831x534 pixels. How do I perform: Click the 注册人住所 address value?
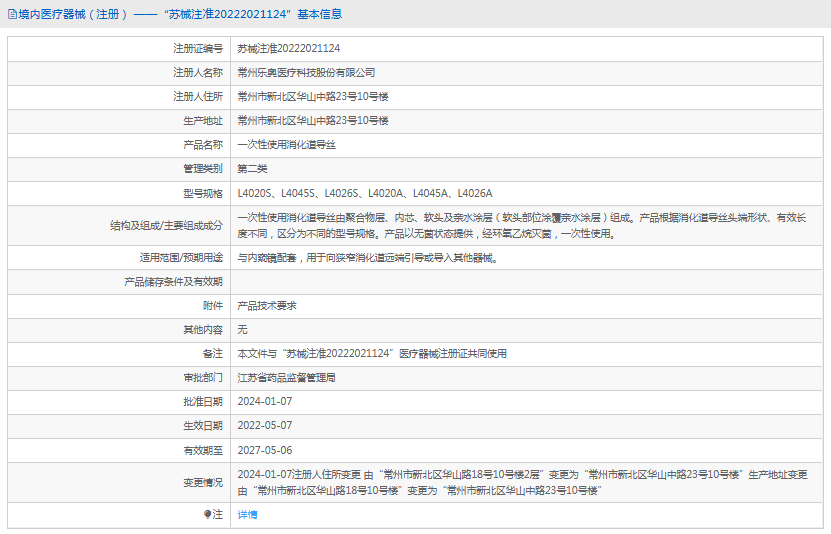point(313,96)
